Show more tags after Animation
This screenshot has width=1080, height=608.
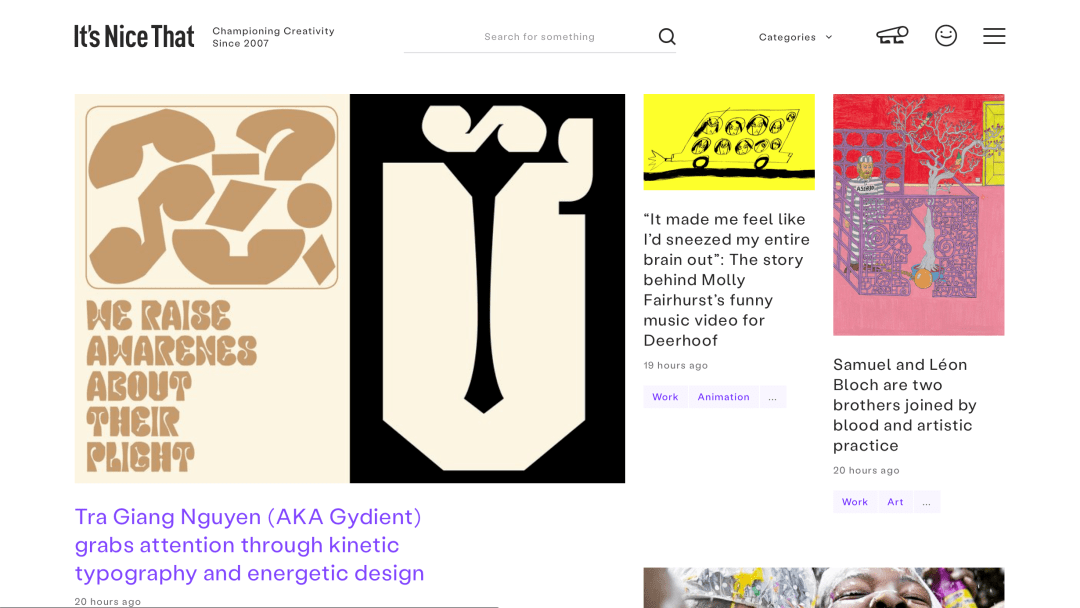[x=773, y=397]
